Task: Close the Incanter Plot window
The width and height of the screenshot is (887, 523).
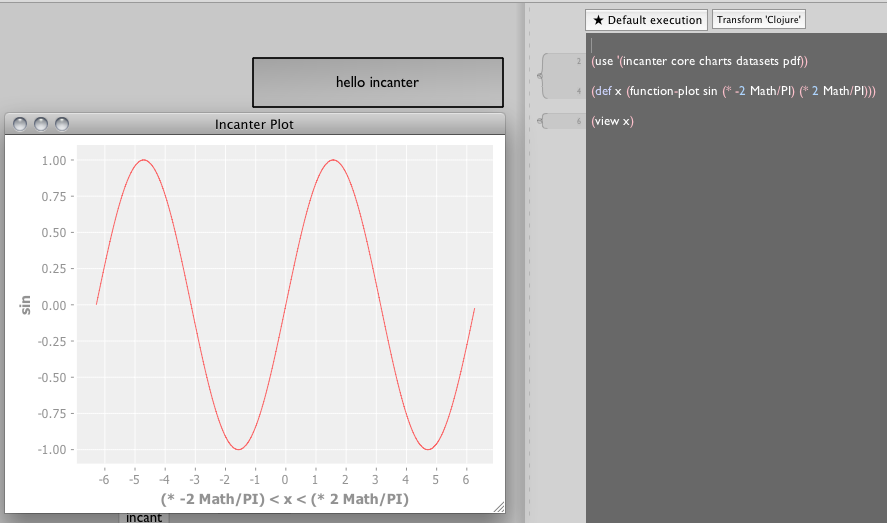Action: [20, 124]
